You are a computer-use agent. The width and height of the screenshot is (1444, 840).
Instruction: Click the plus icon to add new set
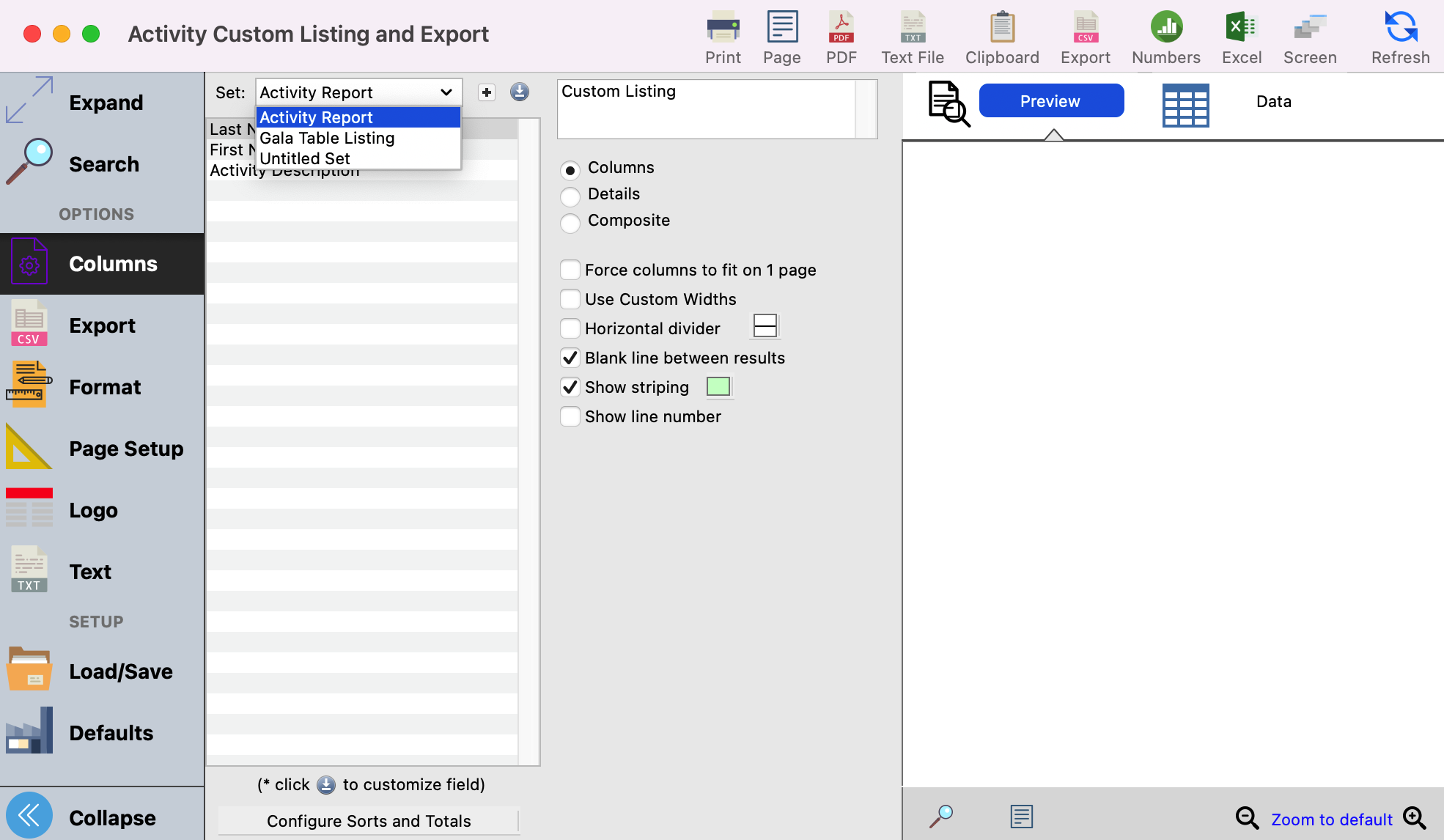tap(487, 92)
